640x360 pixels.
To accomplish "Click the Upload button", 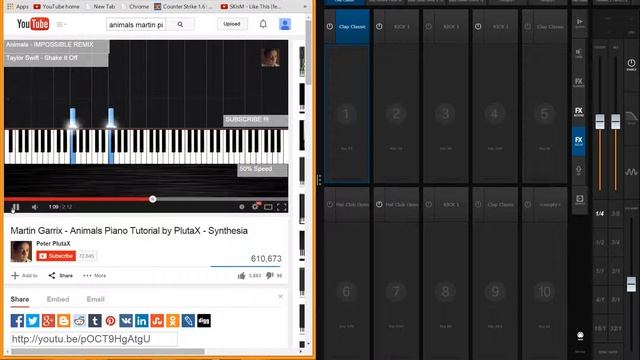I will click(x=232, y=24).
